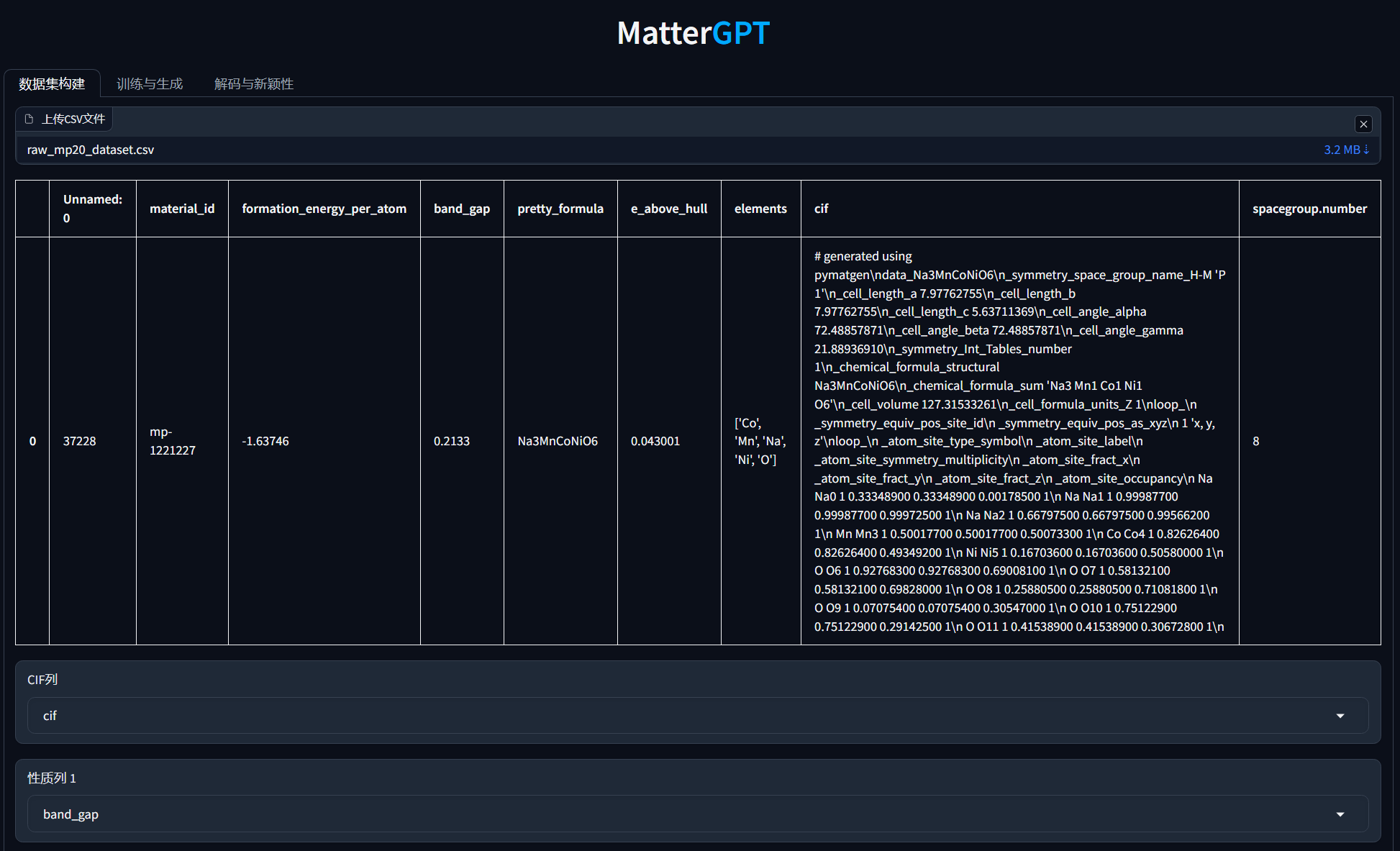
Task: Open the 解码与新颖性 tab
Action: tap(254, 83)
